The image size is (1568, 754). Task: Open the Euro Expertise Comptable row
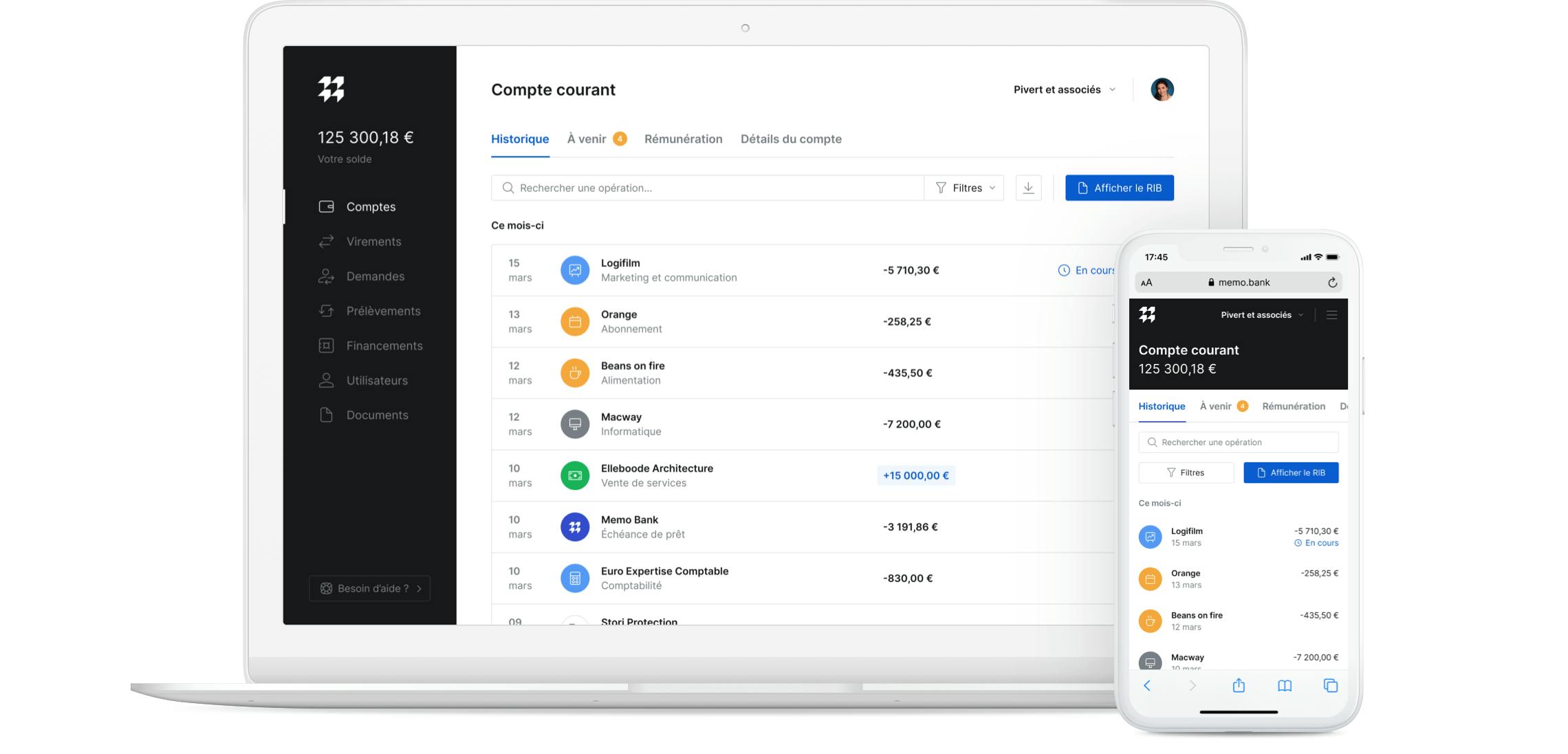point(803,579)
